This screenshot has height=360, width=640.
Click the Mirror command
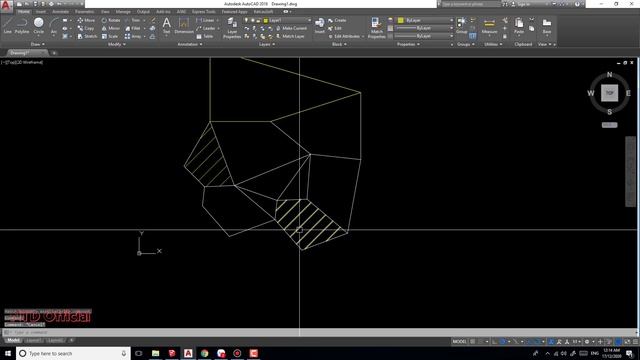[x=111, y=28]
